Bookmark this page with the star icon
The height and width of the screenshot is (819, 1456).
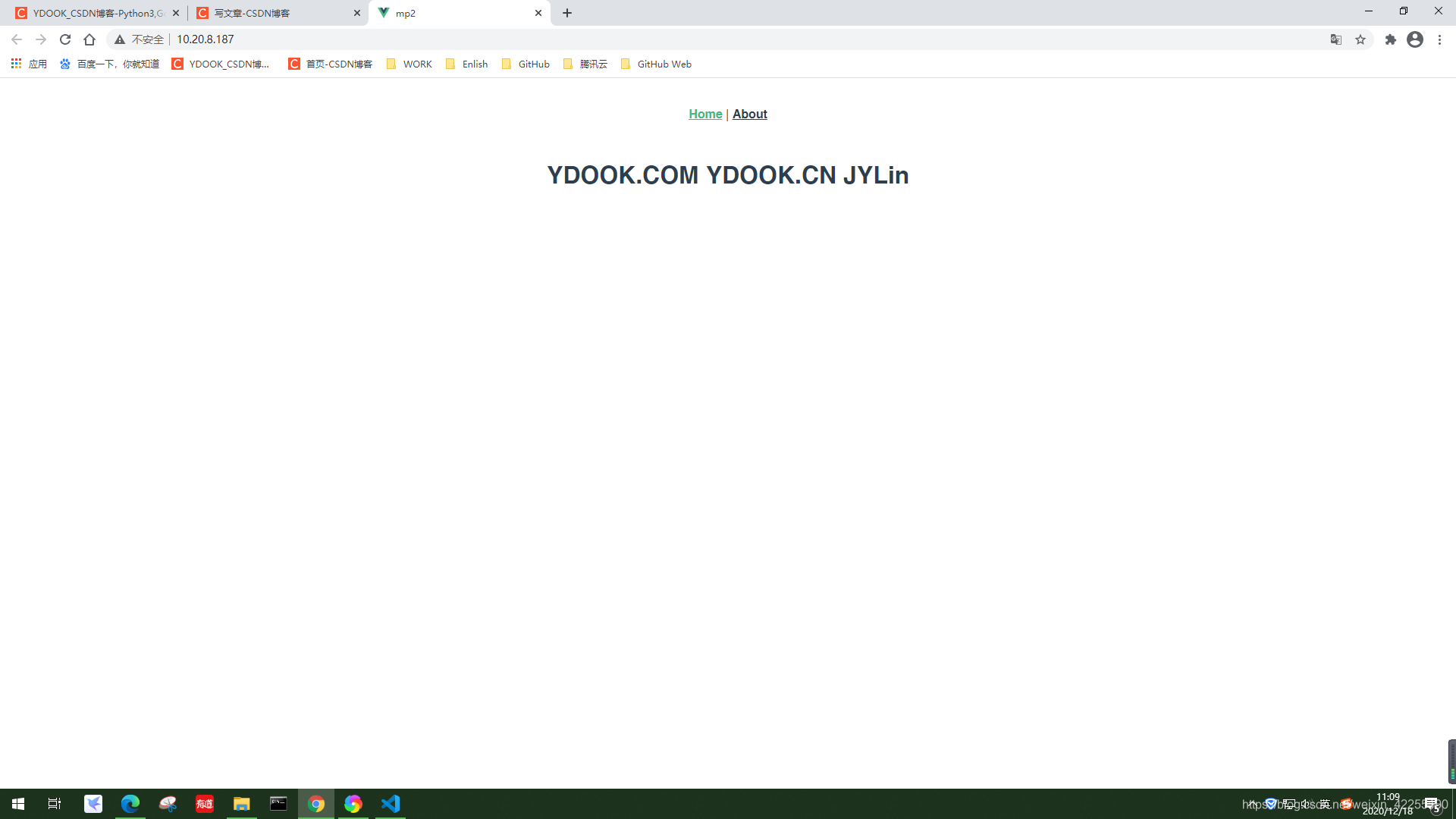point(1360,39)
